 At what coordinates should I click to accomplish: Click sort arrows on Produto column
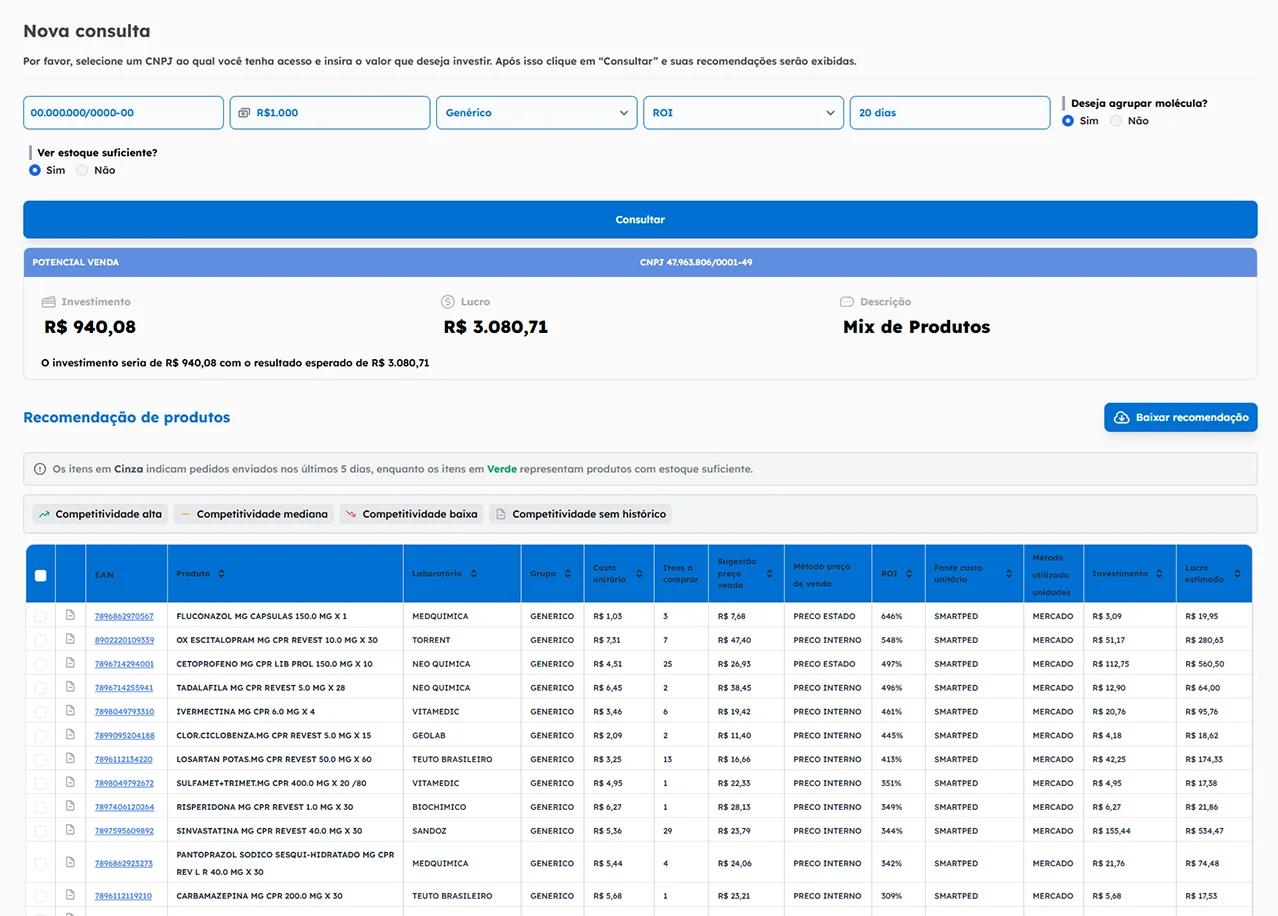click(x=221, y=574)
